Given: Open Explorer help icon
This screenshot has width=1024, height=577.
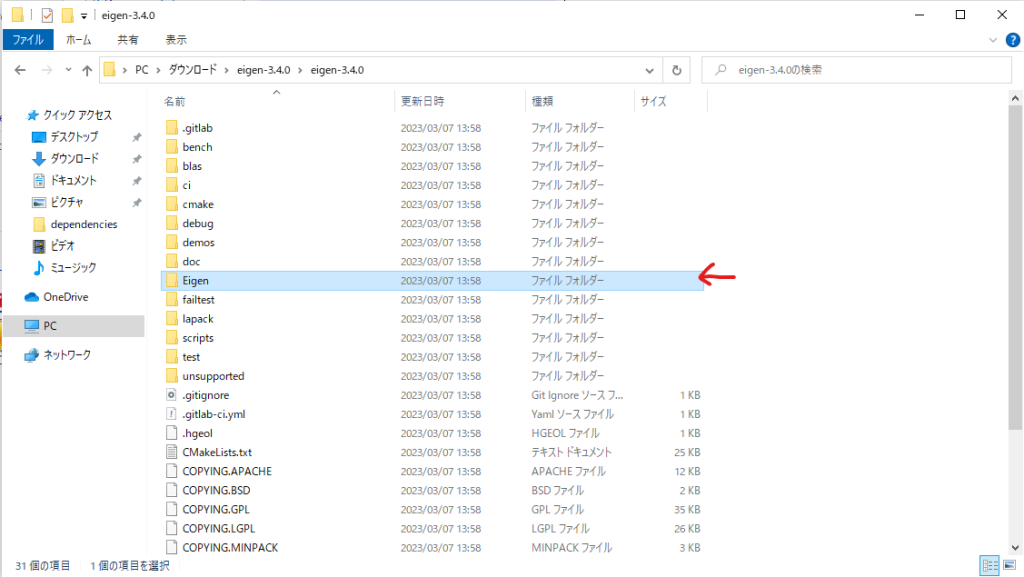Looking at the screenshot, I should (1012, 40).
